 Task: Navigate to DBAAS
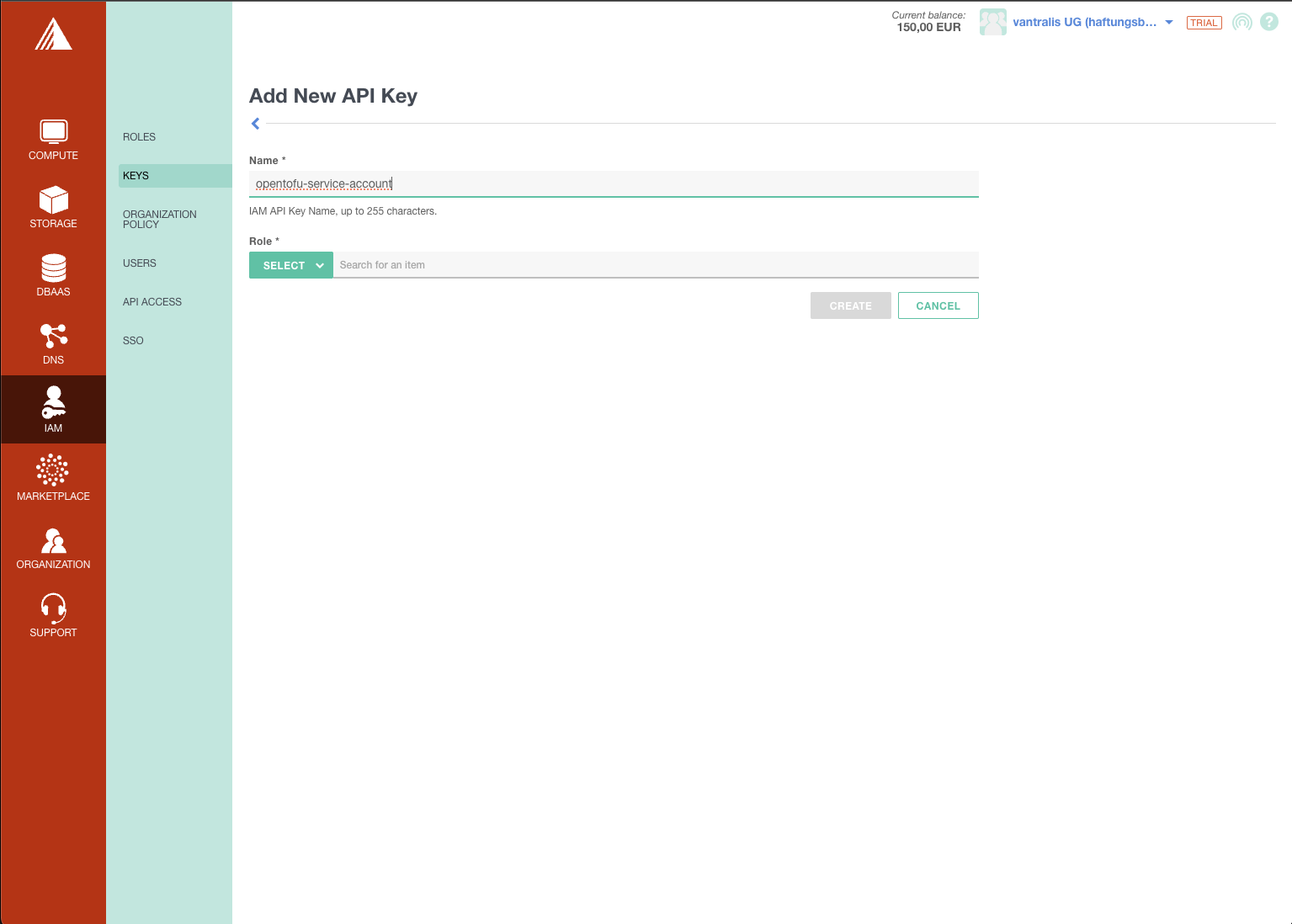click(x=53, y=275)
